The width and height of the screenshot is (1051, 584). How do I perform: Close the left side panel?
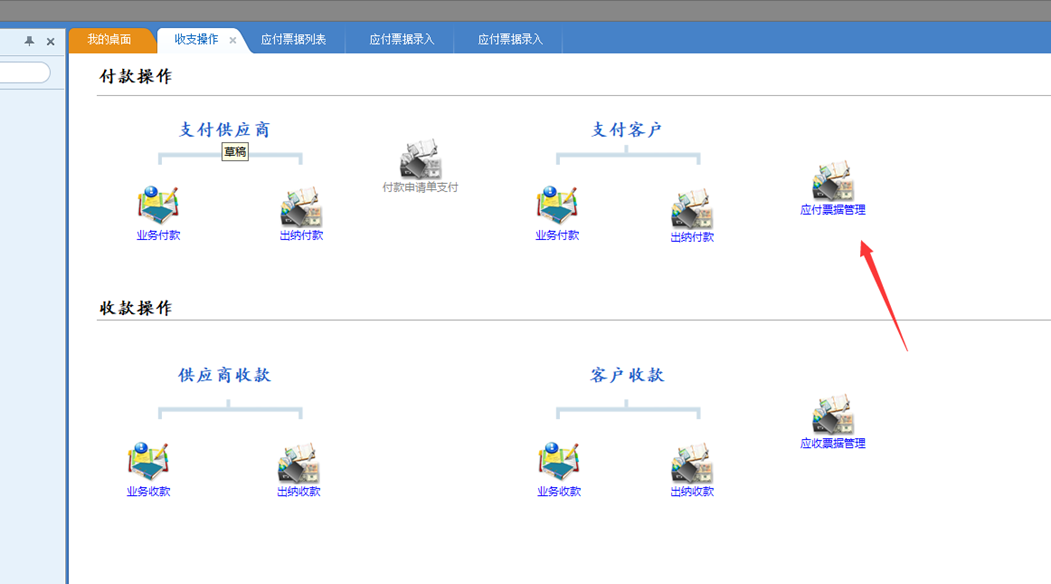[50, 42]
